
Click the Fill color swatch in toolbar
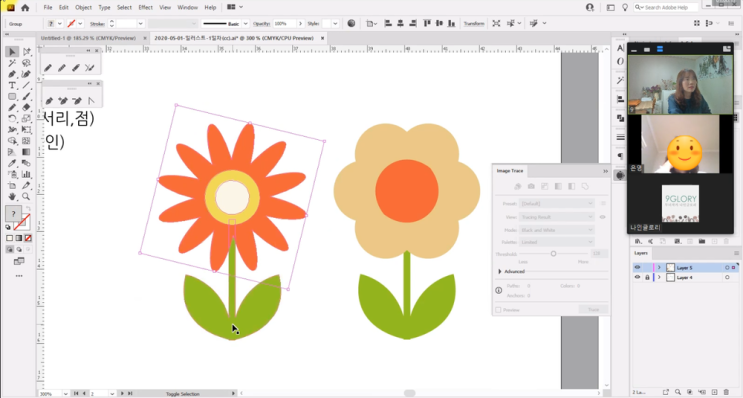pos(13,214)
